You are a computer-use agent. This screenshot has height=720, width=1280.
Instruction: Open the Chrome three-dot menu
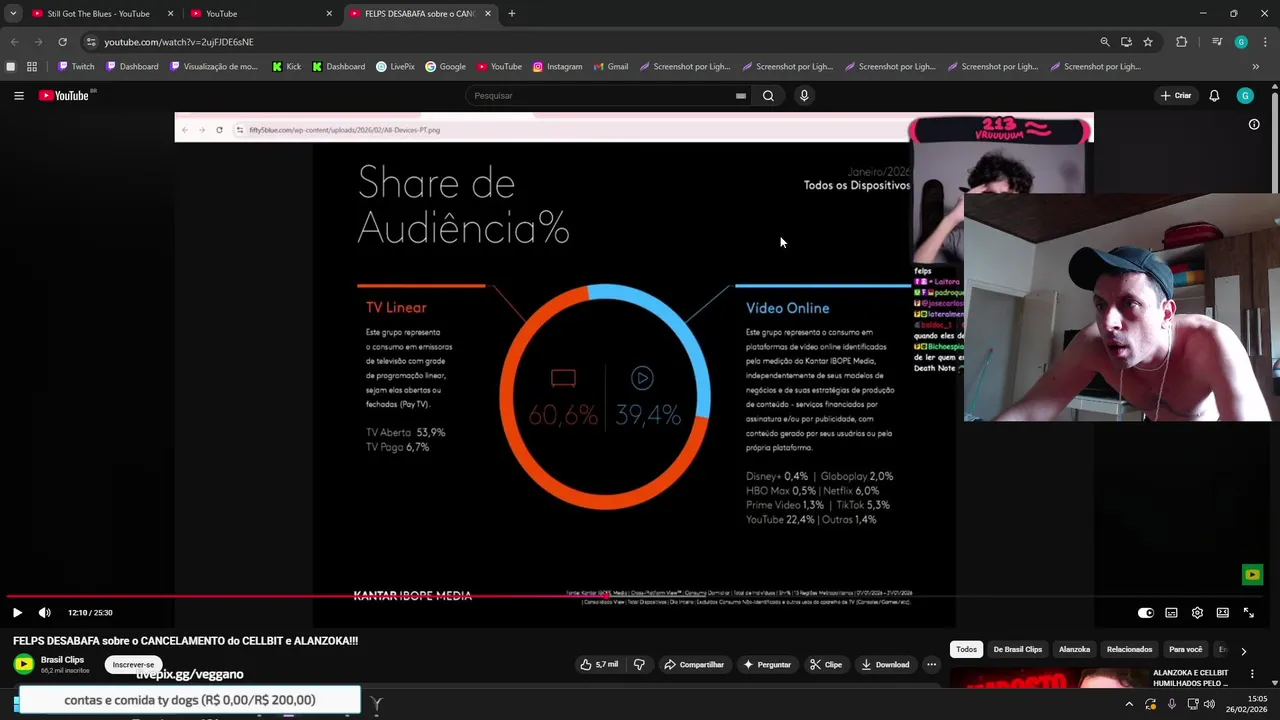(x=1266, y=42)
